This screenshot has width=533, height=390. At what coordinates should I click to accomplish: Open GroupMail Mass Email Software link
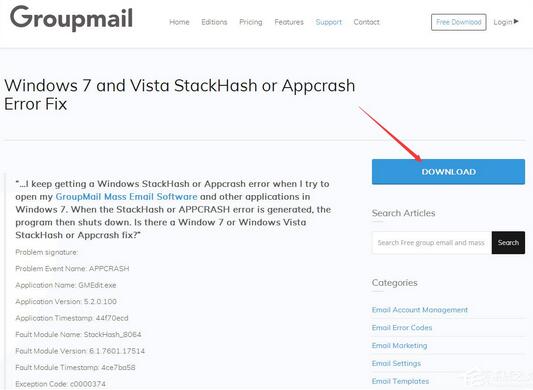[x=126, y=197]
